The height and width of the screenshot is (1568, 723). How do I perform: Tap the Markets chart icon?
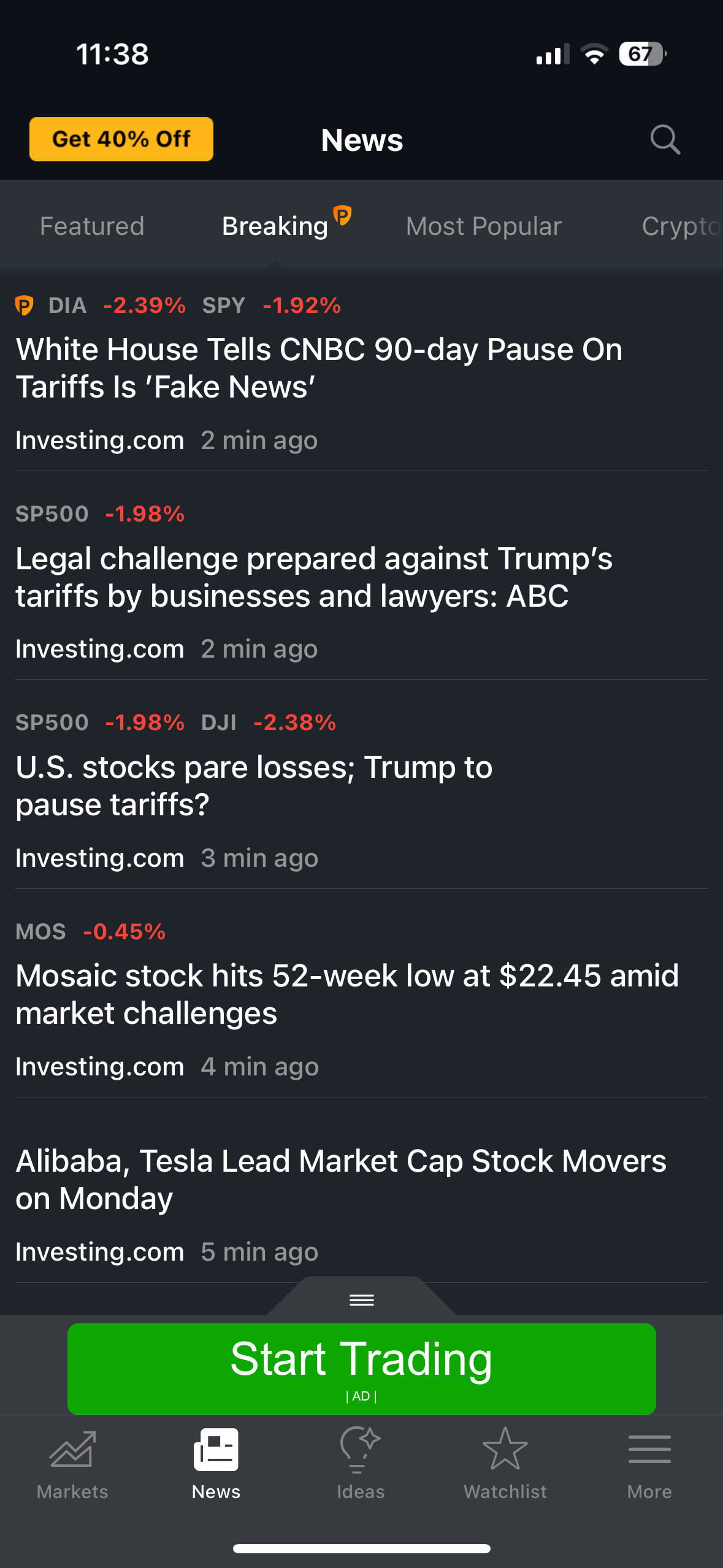[72, 1449]
